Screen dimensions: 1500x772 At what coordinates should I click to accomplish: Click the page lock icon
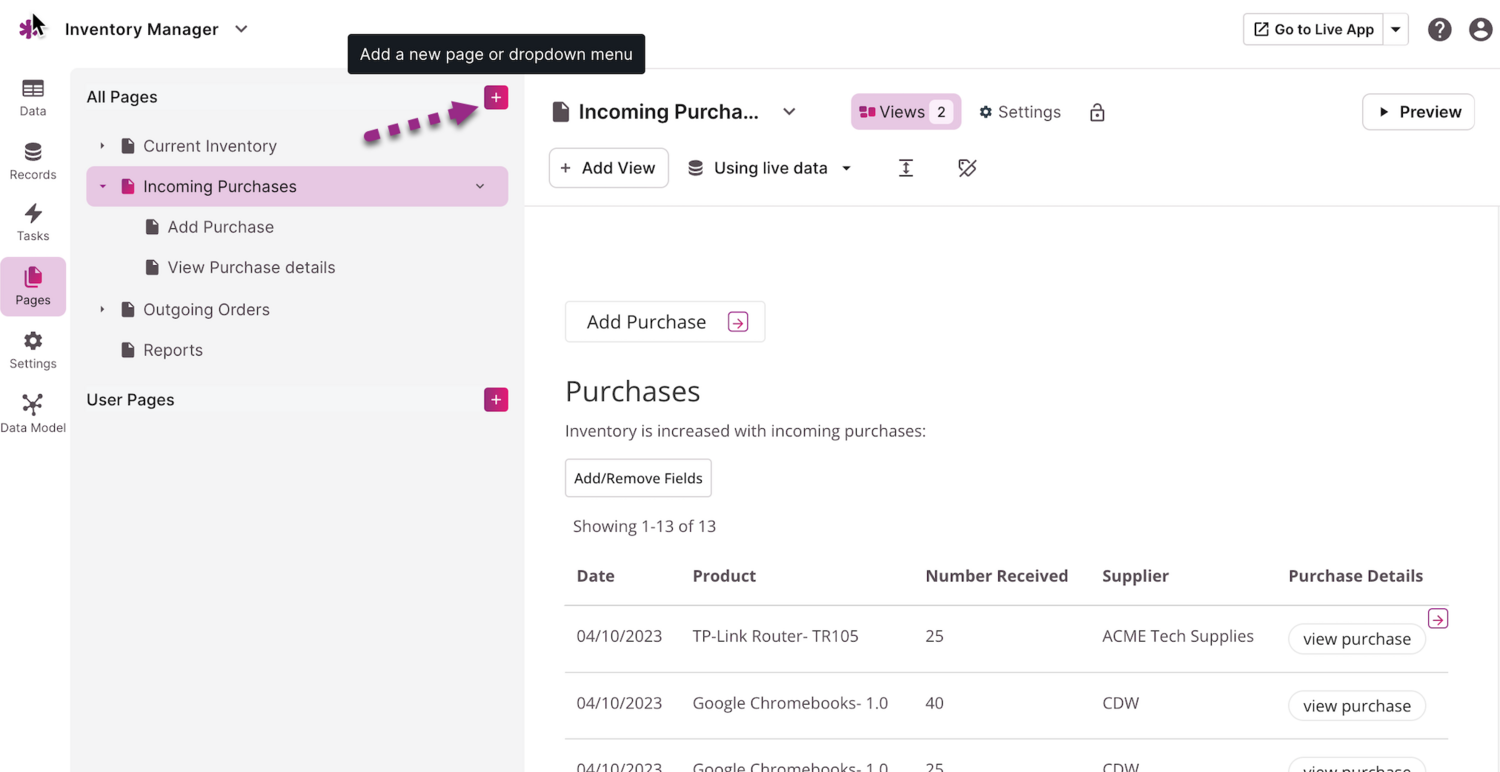coord(1097,112)
